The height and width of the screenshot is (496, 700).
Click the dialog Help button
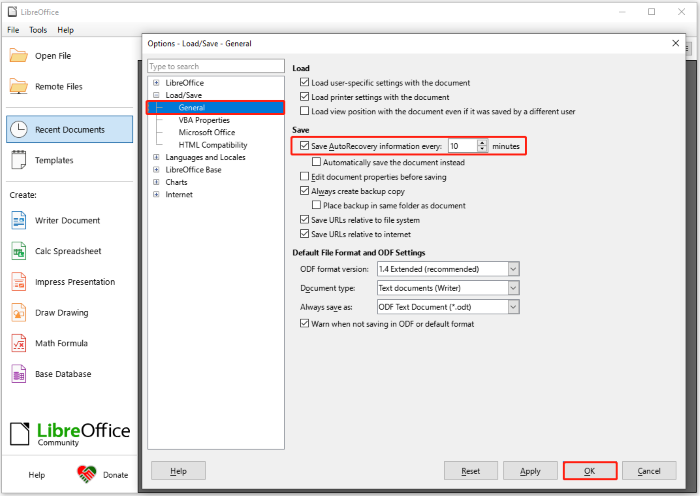pyautogui.click(x=178, y=471)
